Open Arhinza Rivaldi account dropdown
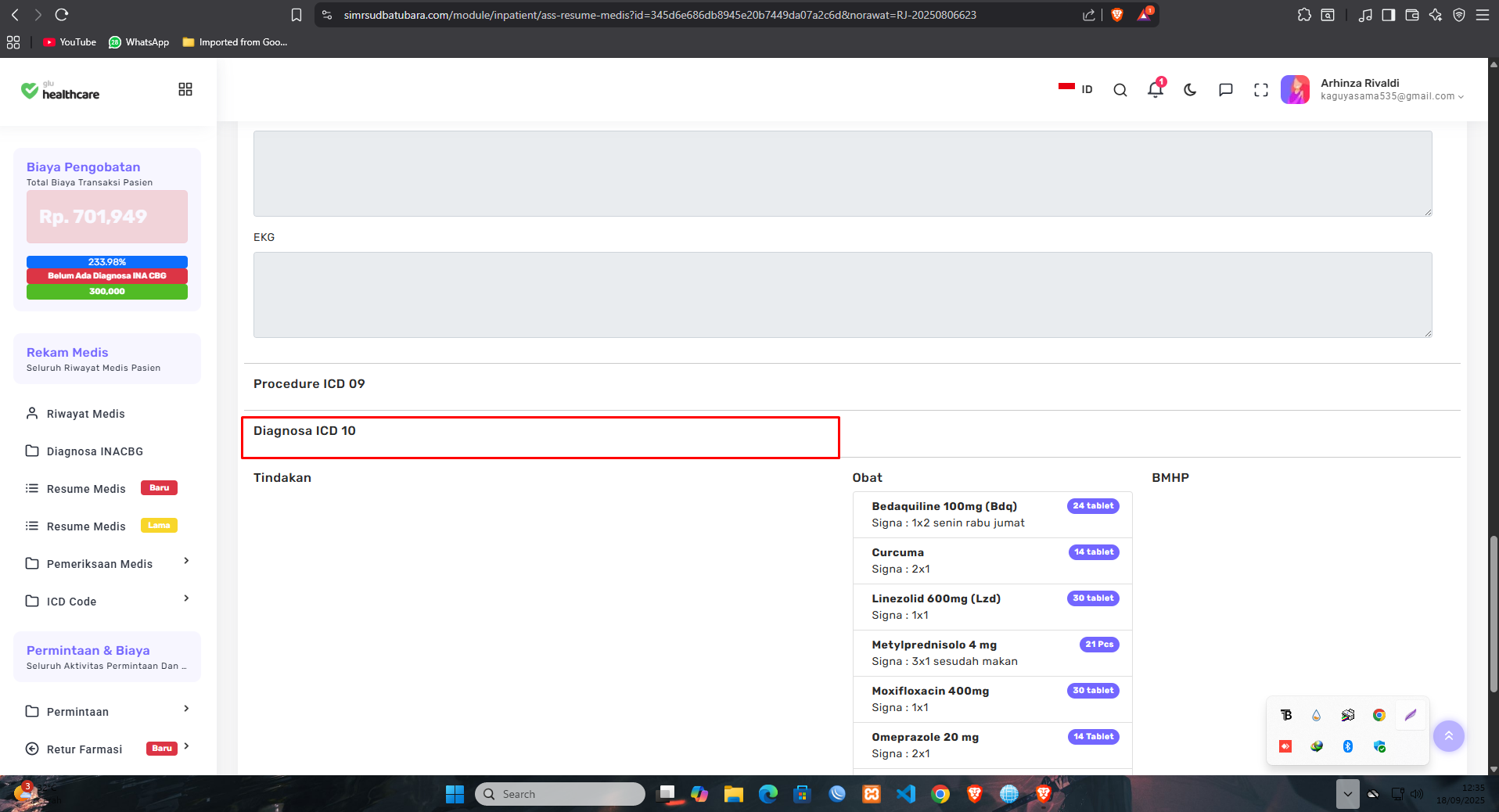 (1392, 89)
